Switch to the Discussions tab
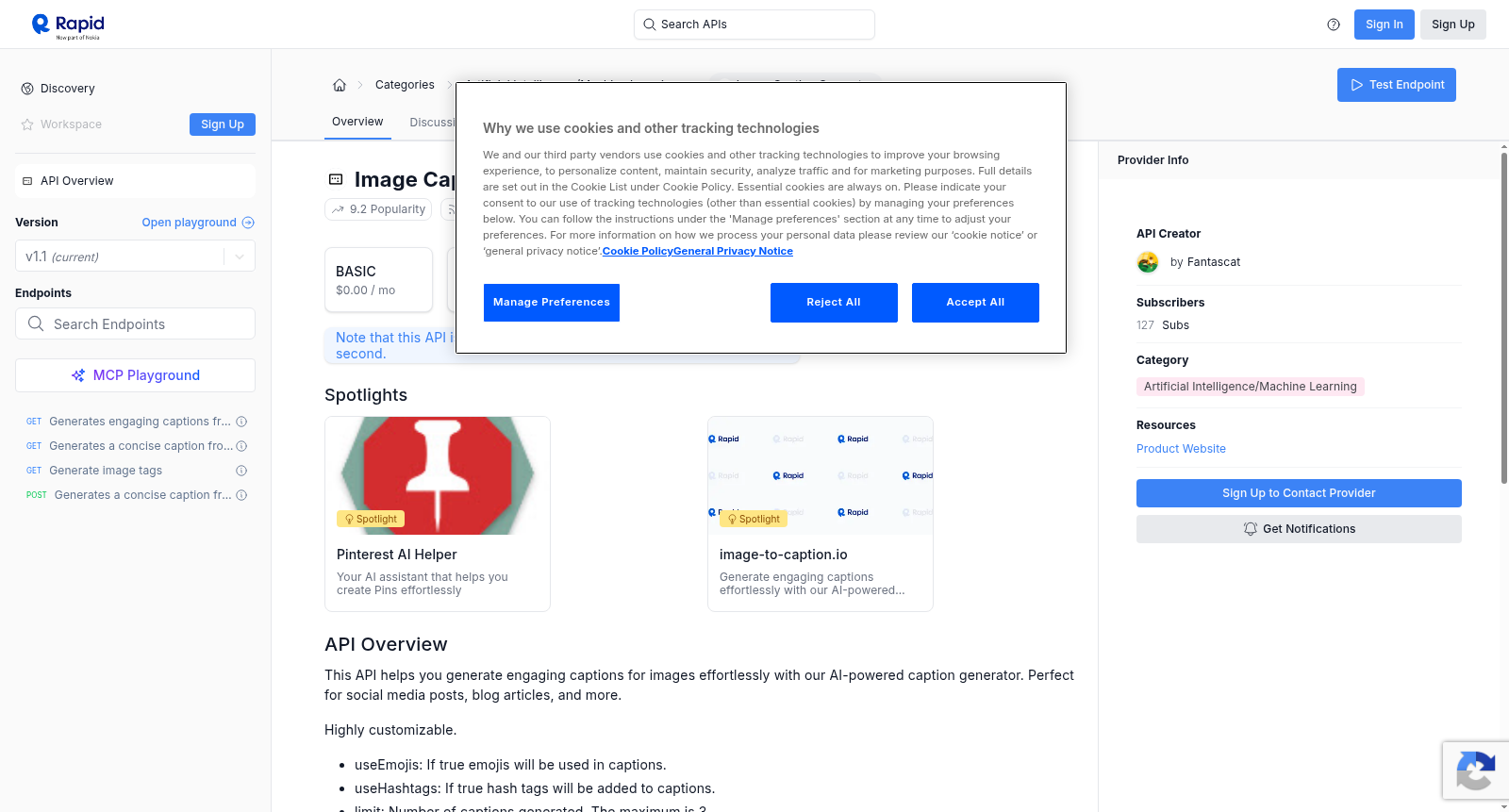The image size is (1509, 812). [433, 123]
